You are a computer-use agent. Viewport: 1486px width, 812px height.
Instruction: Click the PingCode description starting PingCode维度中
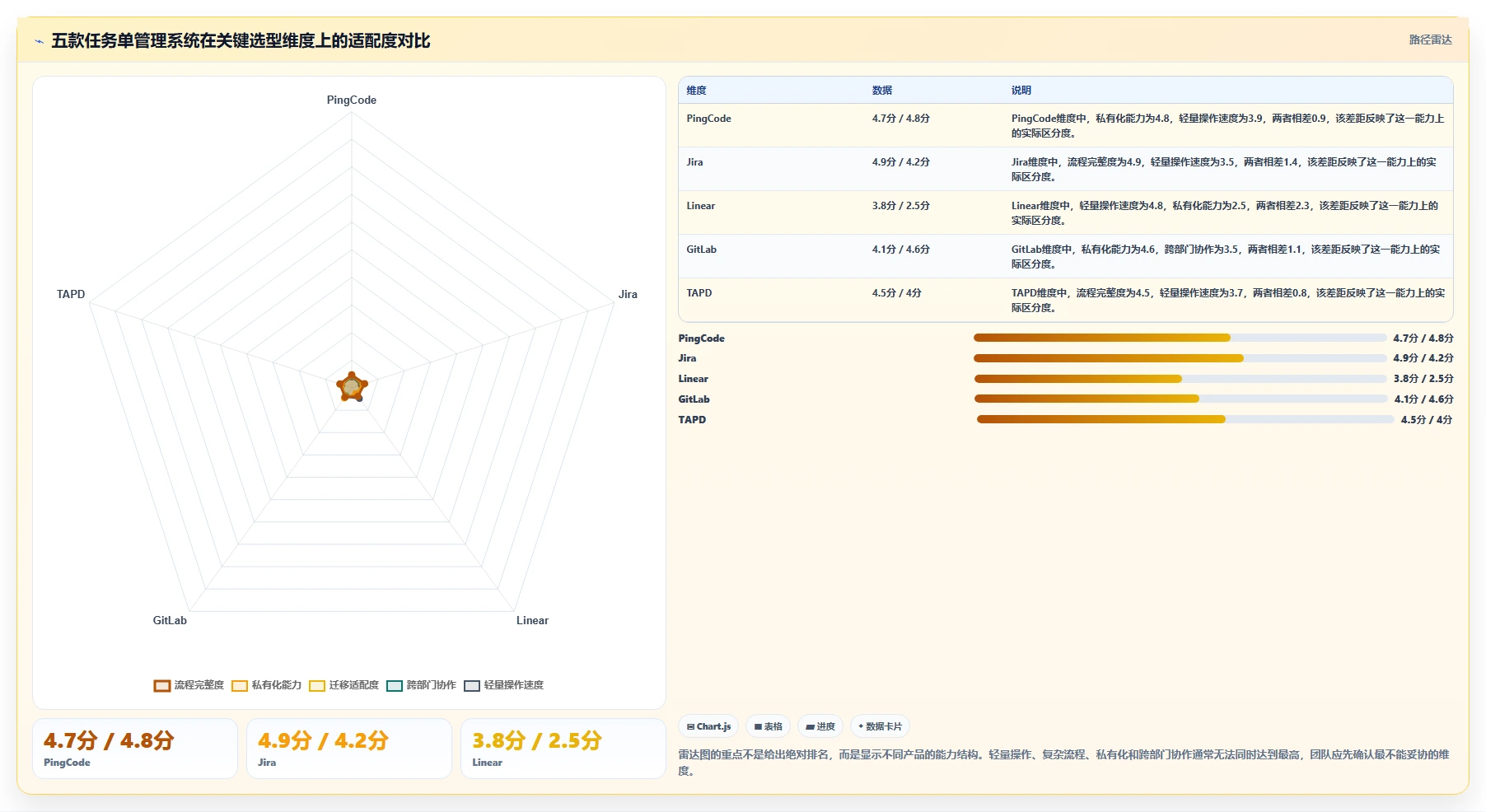pyautogui.click(x=1227, y=126)
